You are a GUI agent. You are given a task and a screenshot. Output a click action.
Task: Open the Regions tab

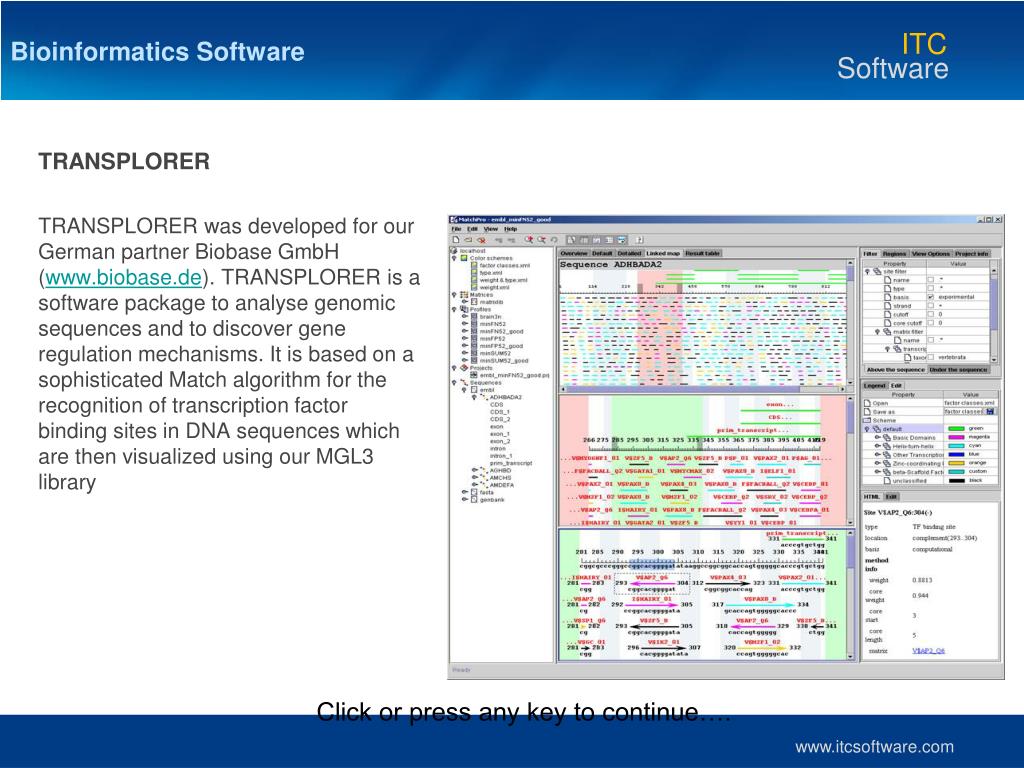tap(894, 253)
